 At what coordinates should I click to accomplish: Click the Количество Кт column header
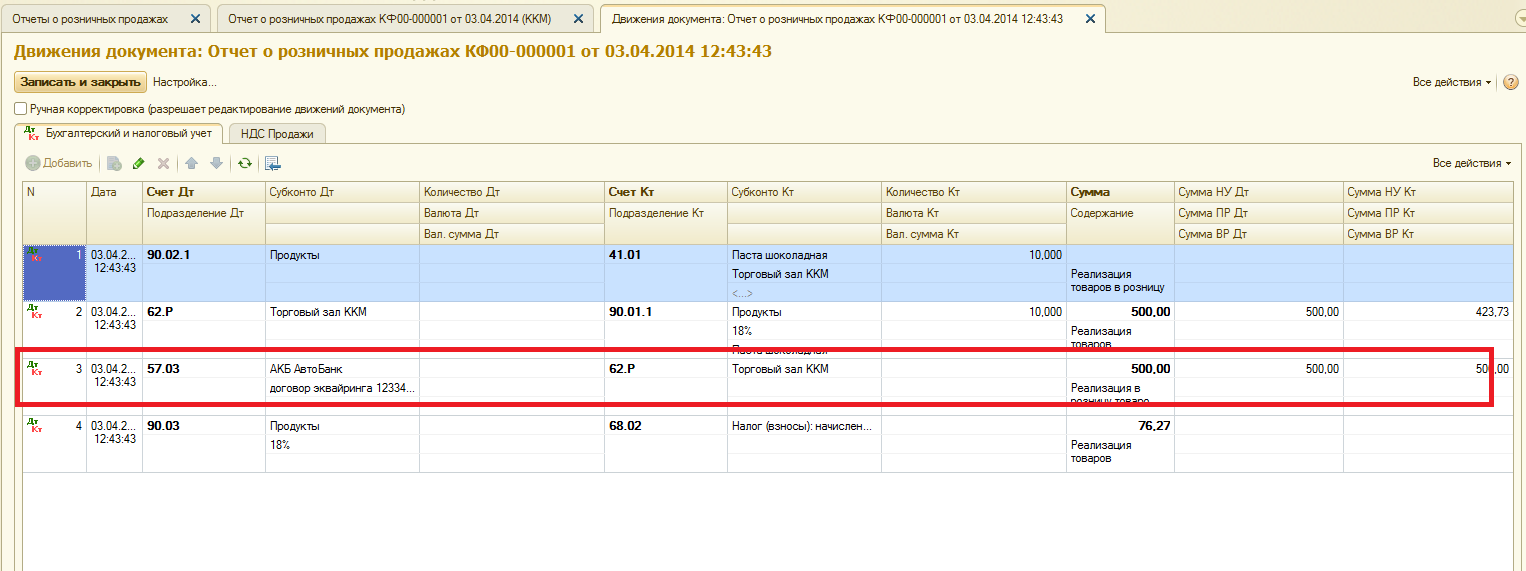click(x=974, y=192)
